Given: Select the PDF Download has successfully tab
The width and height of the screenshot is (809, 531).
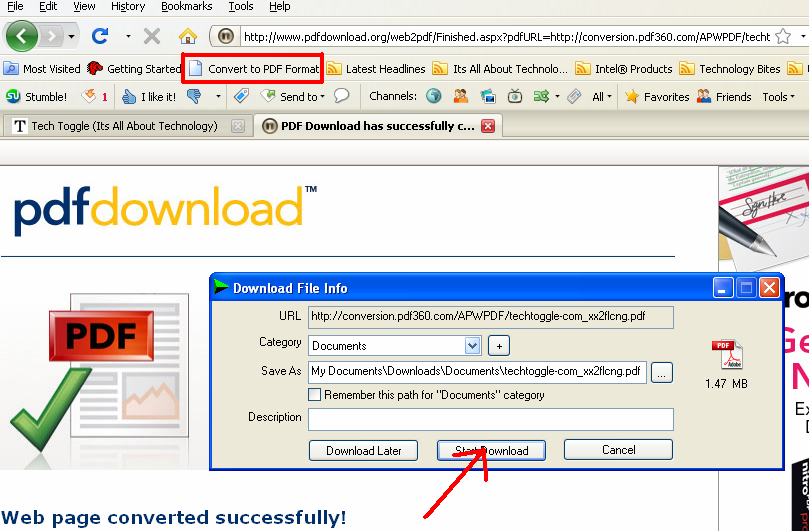Looking at the screenshot, I should tap(378, 126).
